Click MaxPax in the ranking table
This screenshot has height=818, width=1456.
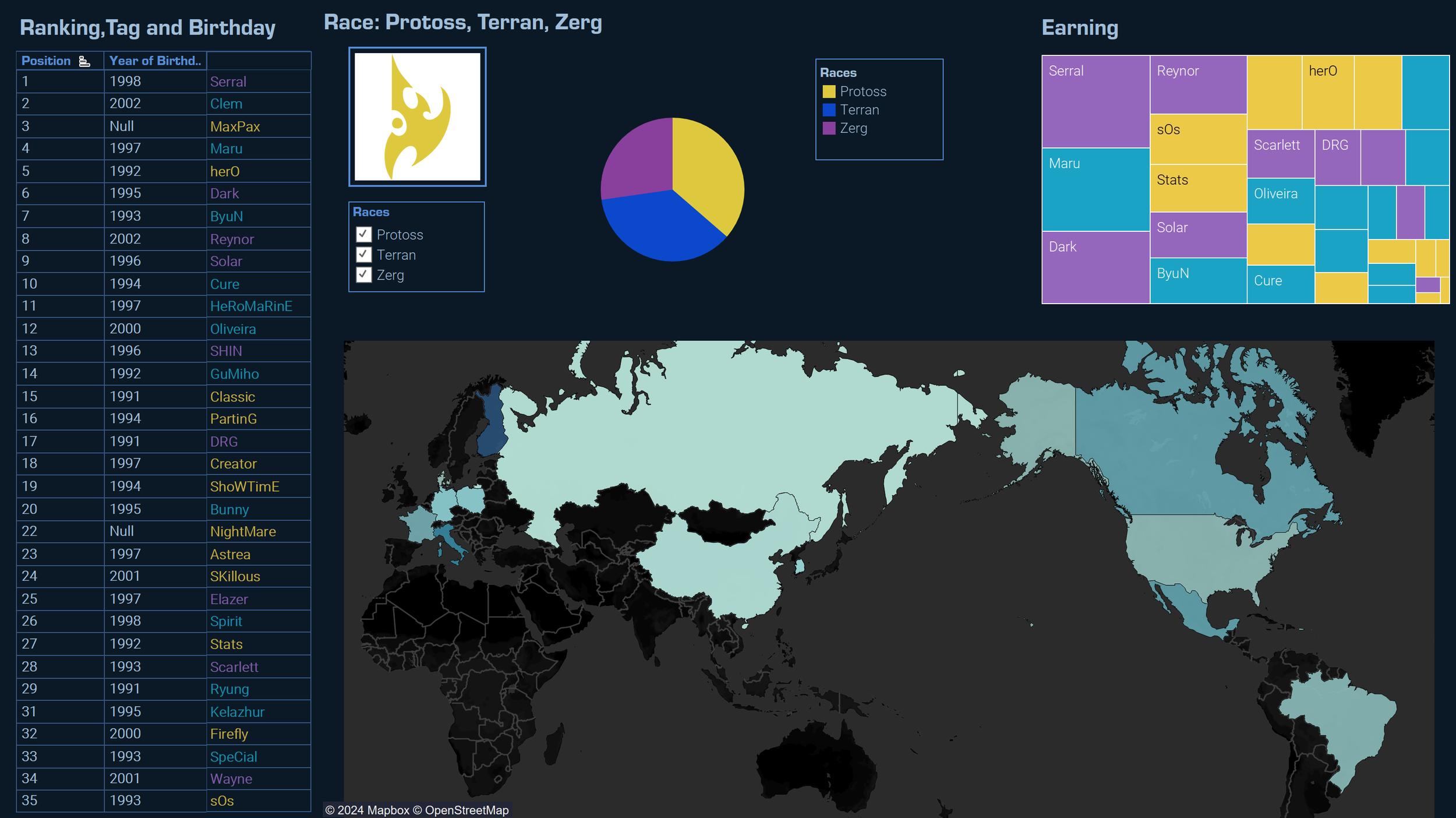pyautogui.click(x=235, y=126)
